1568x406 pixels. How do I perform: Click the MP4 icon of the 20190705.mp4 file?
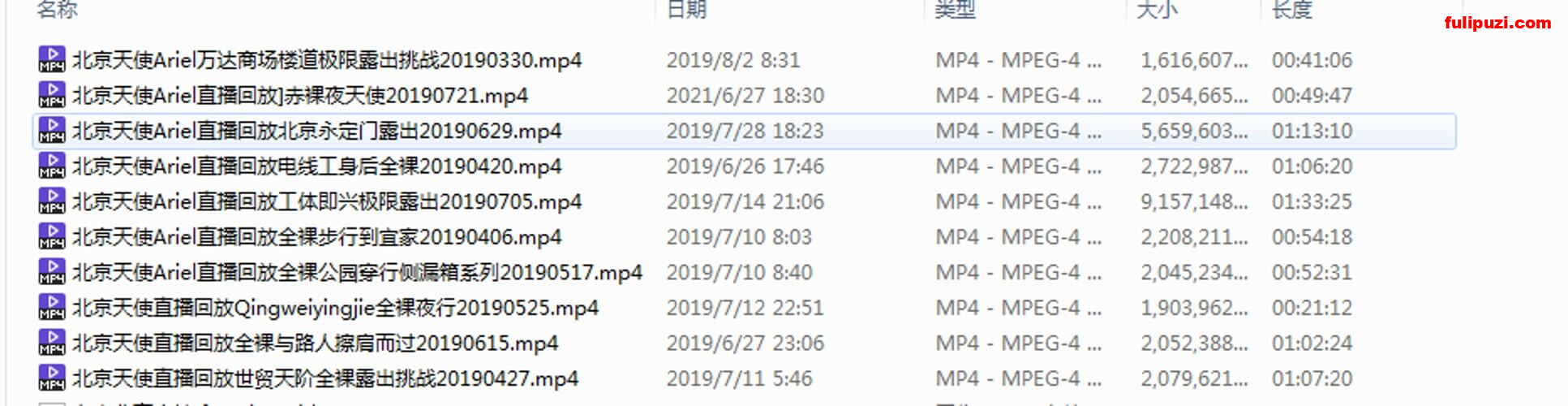point(52,201)
